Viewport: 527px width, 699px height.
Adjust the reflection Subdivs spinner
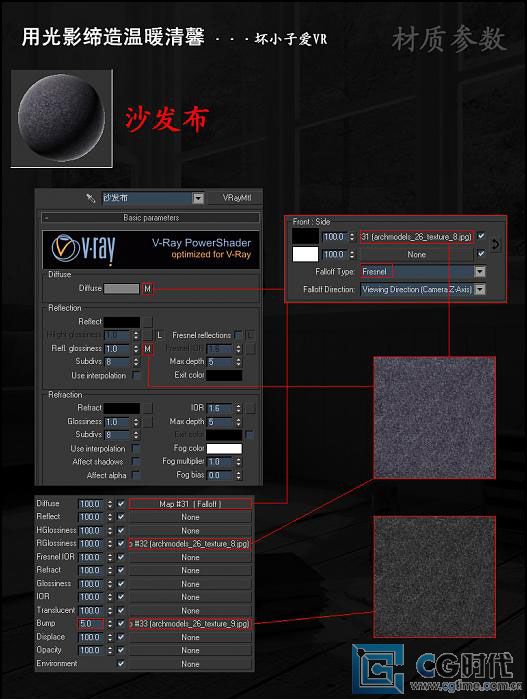click(x=136, y=362)
